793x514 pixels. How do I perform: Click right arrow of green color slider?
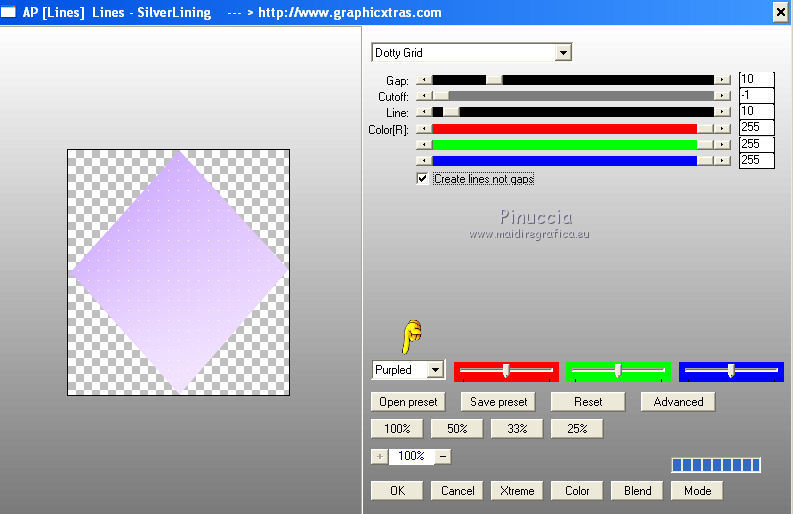click(x=722, y=145)
